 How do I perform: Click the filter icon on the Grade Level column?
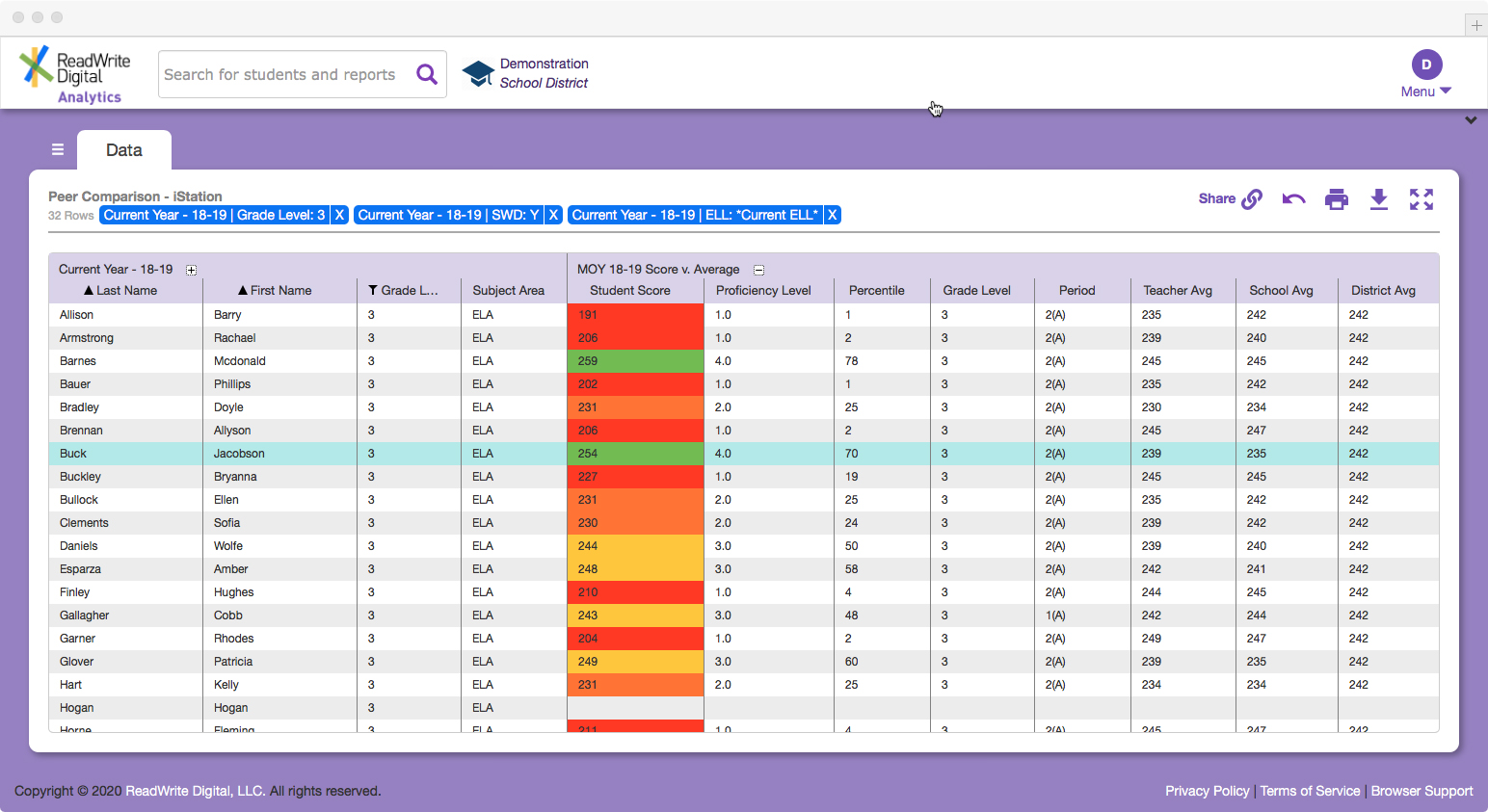click(370, 290)
